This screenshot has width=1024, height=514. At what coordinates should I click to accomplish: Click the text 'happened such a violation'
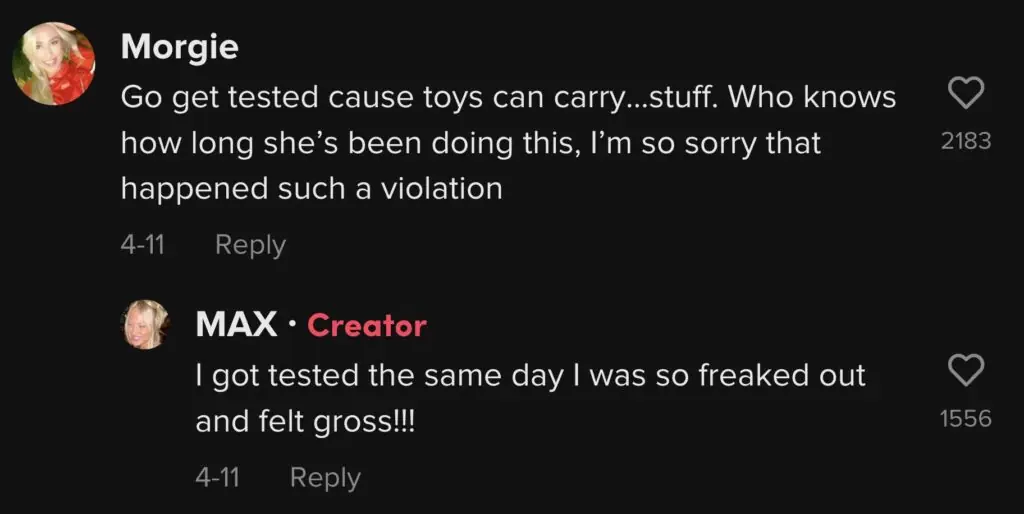(311, 188)
